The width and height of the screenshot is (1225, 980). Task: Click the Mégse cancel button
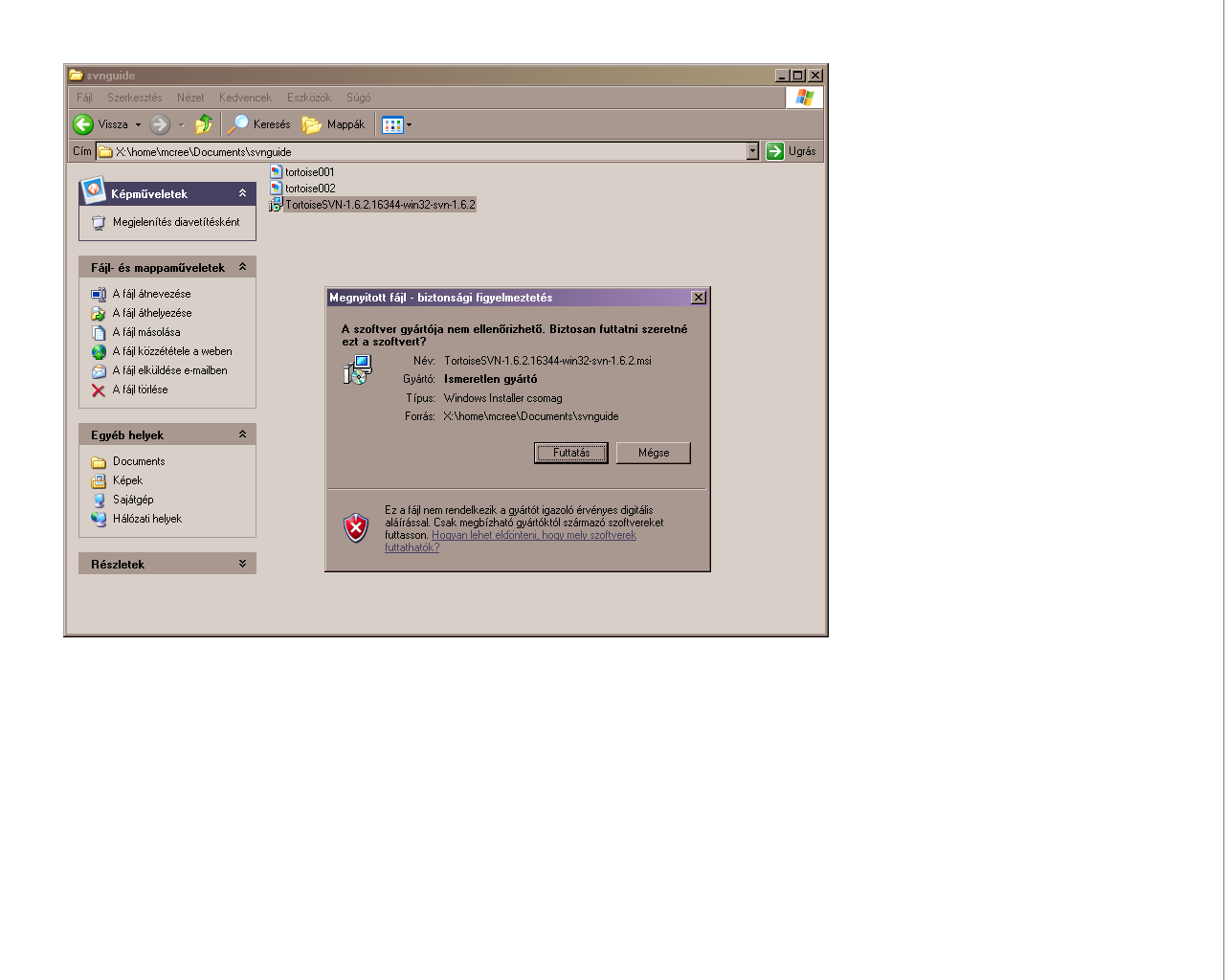coord(654,453)
